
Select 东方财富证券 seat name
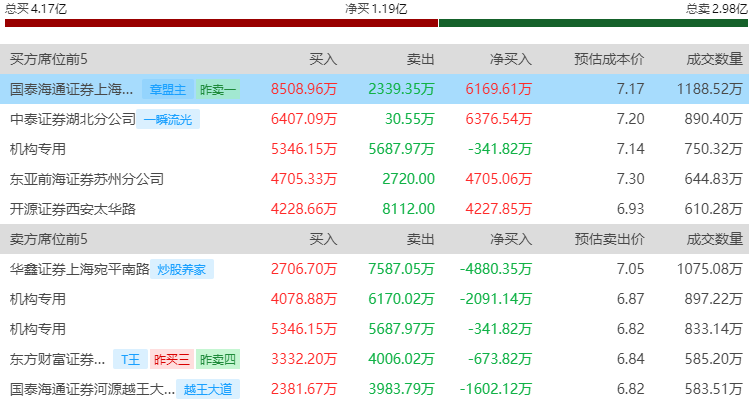[57, 359]
